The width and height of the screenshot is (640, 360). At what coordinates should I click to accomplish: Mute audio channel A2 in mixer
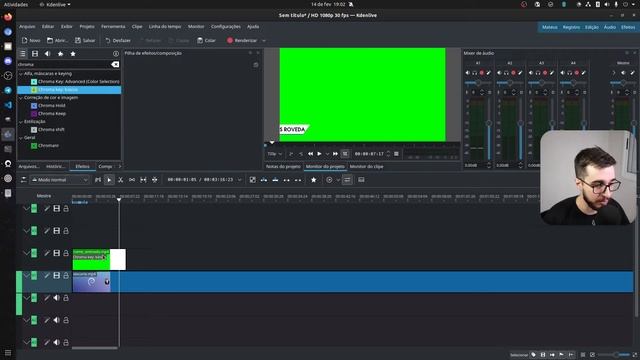[499, 73]
